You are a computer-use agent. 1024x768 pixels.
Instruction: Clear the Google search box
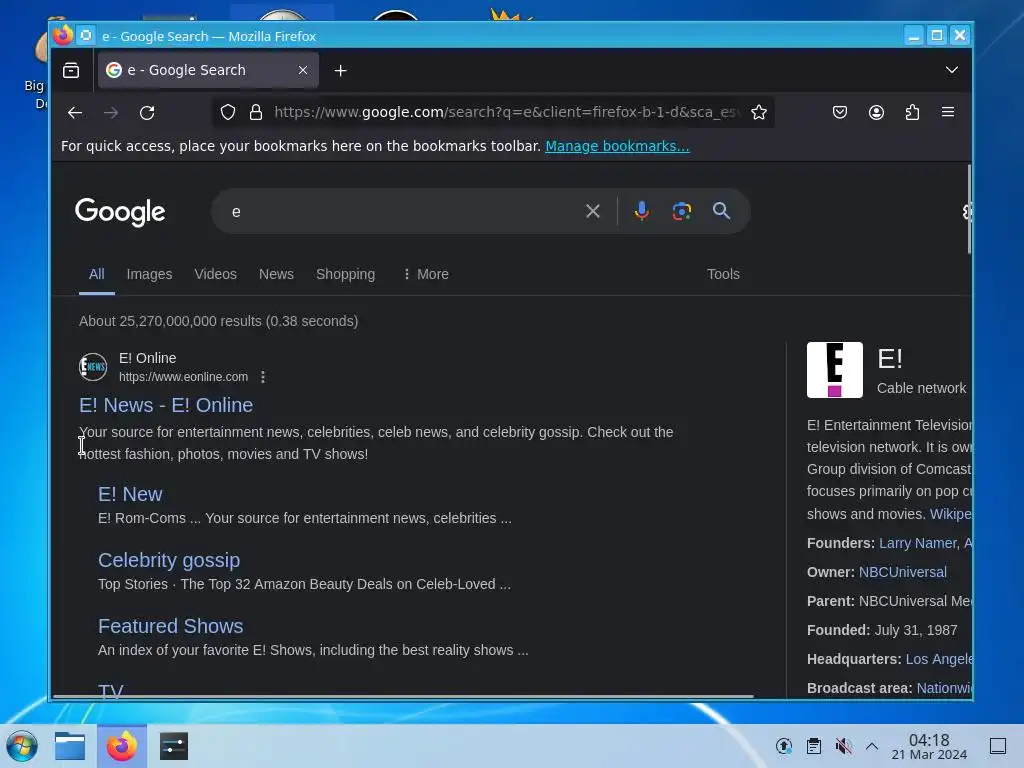click(x=592, y=211)
